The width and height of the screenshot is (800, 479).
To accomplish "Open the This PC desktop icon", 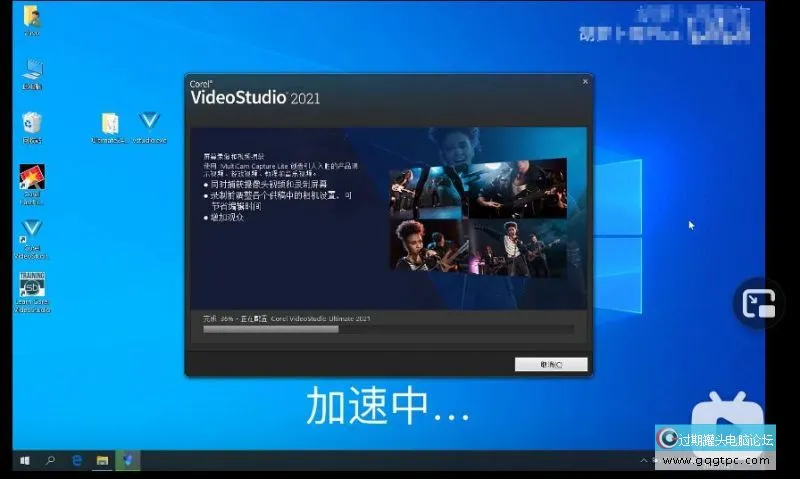I will coord(32,71).
